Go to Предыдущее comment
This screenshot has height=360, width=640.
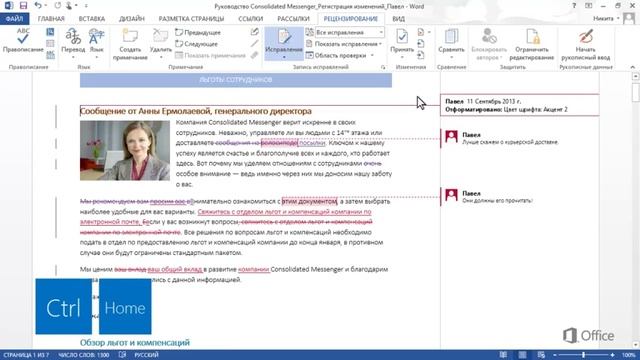(x=198, y=32)
